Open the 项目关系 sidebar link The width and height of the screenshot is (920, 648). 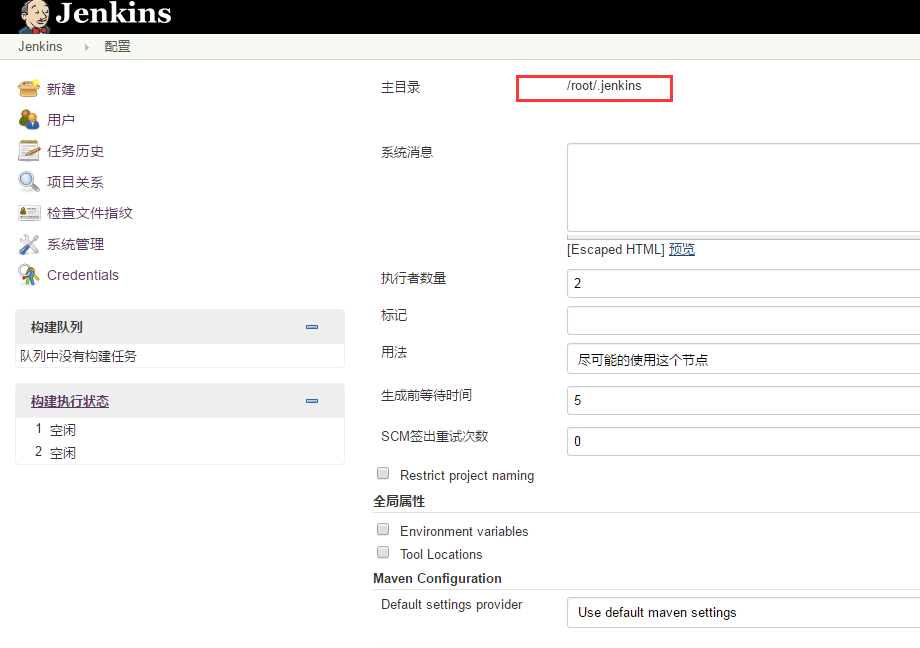75,183
